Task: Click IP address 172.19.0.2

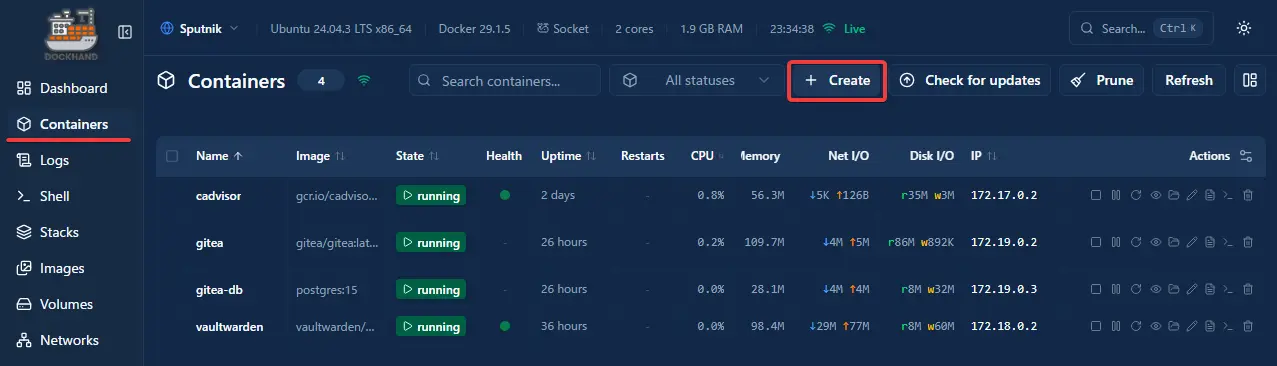Action: pos(1004,242)
